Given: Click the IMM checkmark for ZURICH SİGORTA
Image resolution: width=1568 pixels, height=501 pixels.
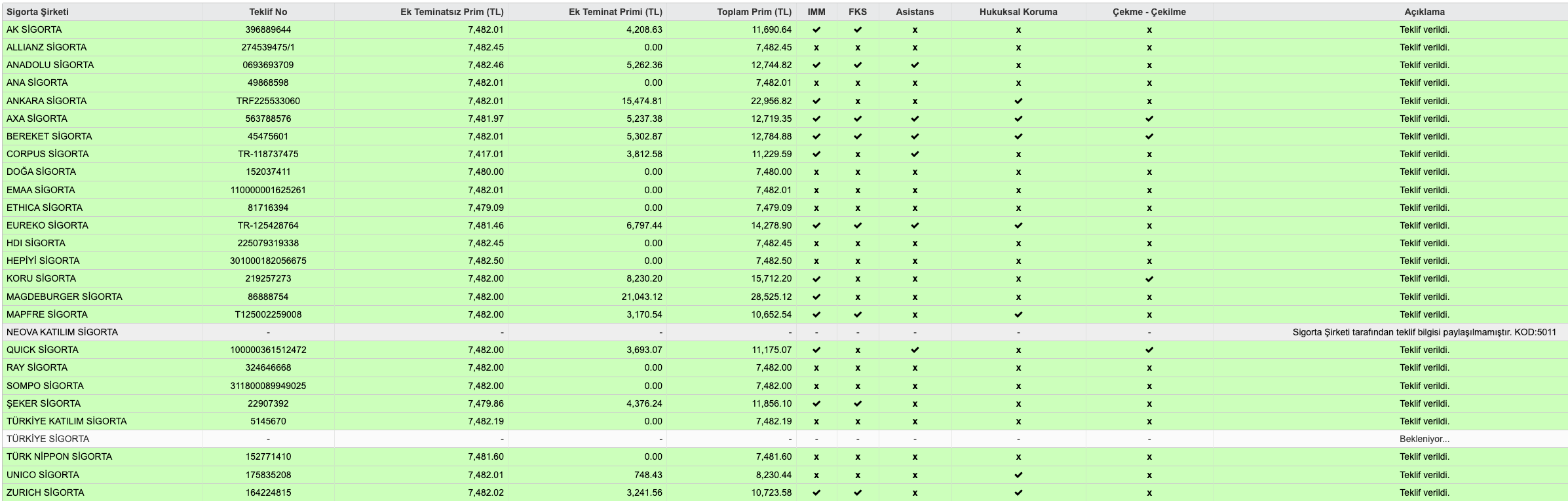Looking at the screenshot, I should 816,492.
